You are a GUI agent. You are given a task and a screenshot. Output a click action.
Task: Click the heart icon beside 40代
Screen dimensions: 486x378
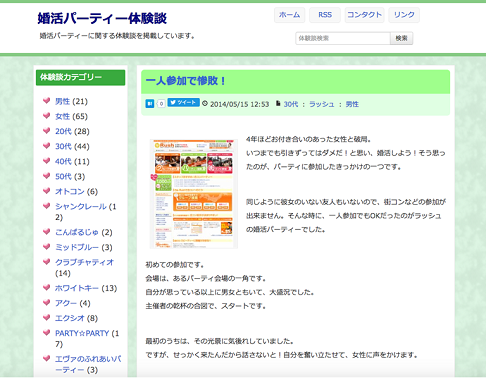pyautogui.click(x=46, y=160)
